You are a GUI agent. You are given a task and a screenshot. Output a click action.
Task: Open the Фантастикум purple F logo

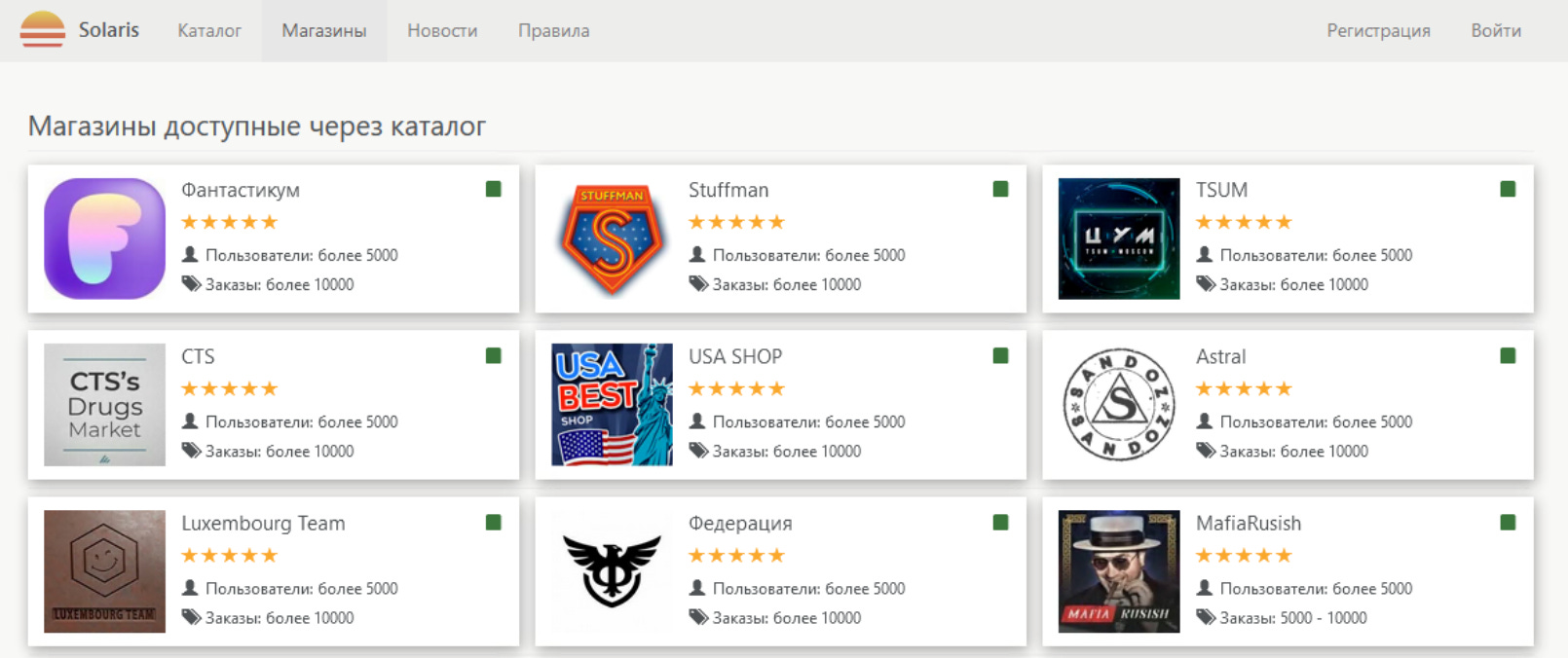(104, 238)
